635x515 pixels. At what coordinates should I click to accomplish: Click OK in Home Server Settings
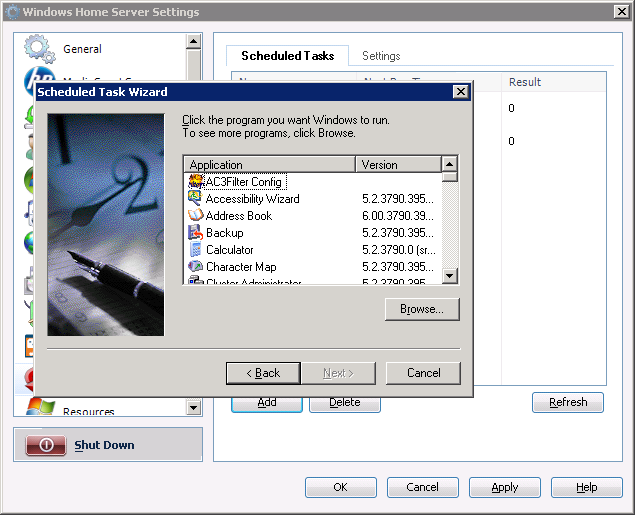point(341,487)
